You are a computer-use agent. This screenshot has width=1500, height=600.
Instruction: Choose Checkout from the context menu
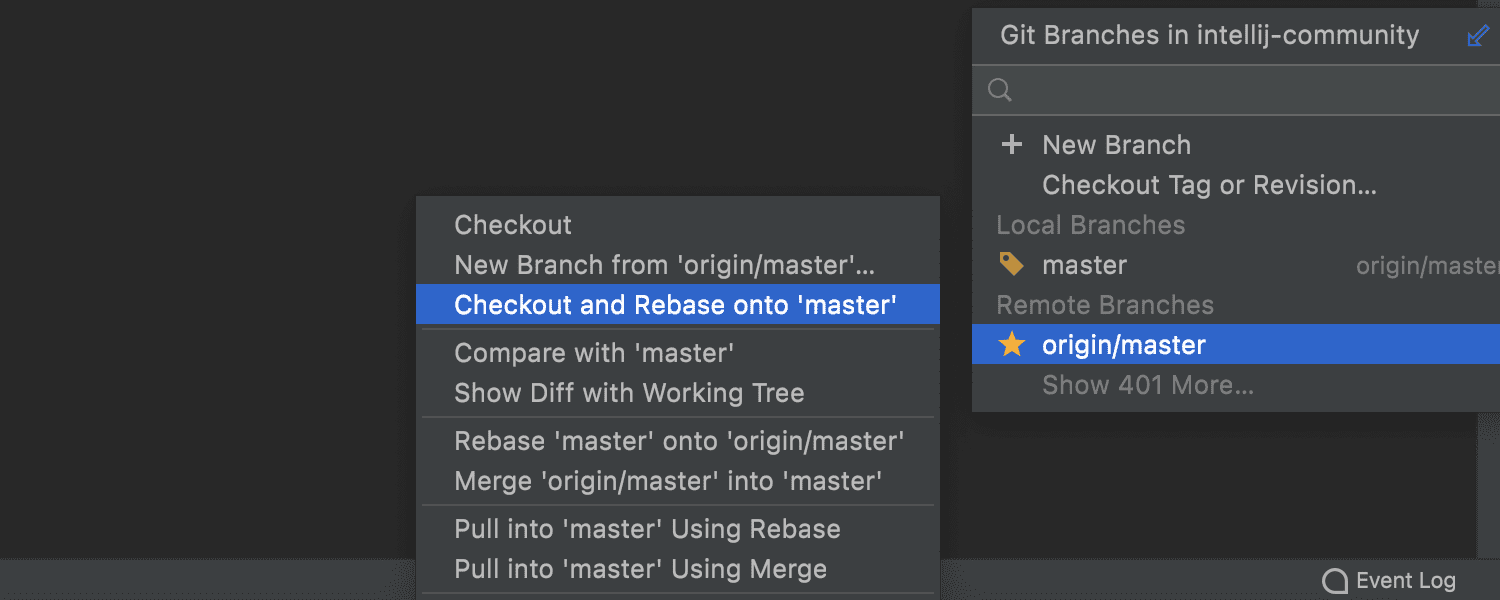coord(677,225)
